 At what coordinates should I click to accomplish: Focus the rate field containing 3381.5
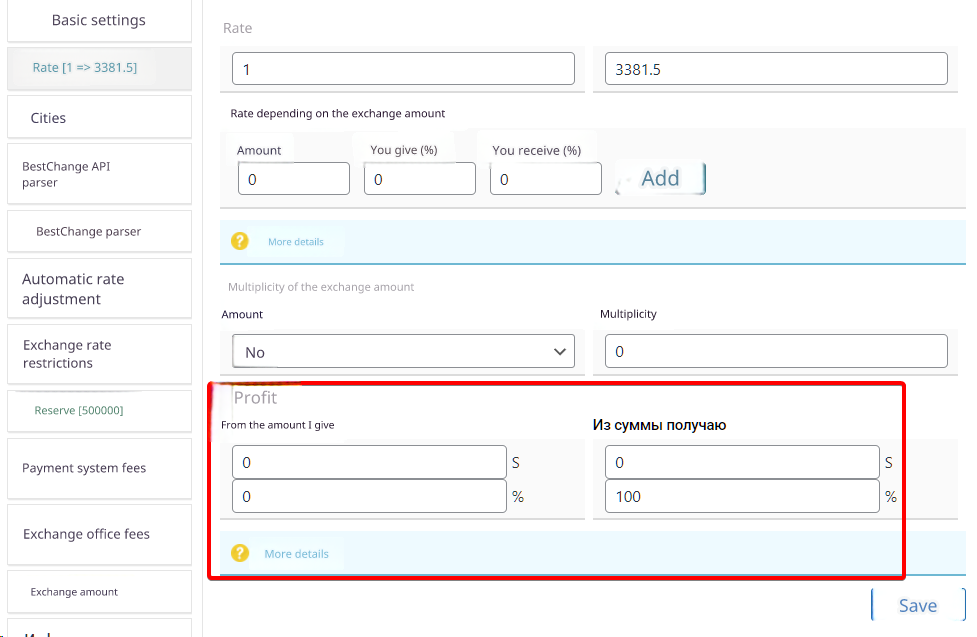click(x=775, y=69)
